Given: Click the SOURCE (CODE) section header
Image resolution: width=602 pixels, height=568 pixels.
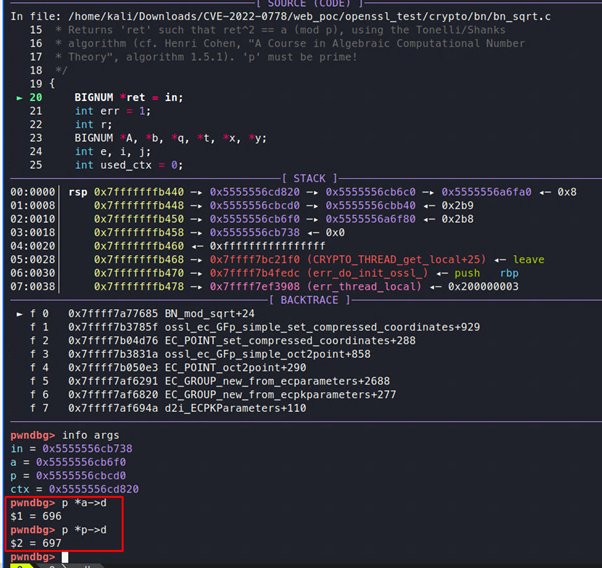Looking at the screenshot, I should click(x=309, y=4).
